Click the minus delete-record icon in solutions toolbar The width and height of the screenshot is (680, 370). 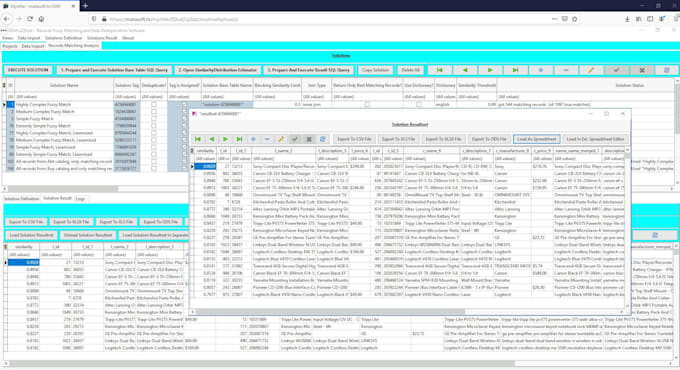[x=566, y=70]
